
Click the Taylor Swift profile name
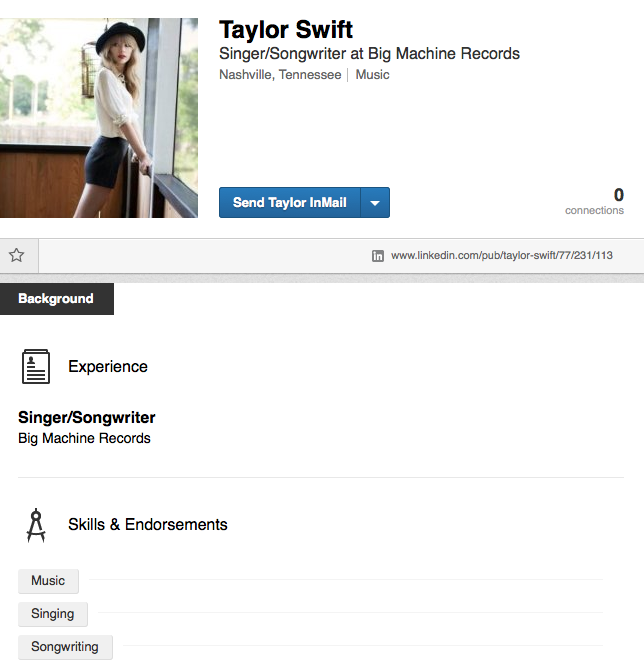point(286,30)
